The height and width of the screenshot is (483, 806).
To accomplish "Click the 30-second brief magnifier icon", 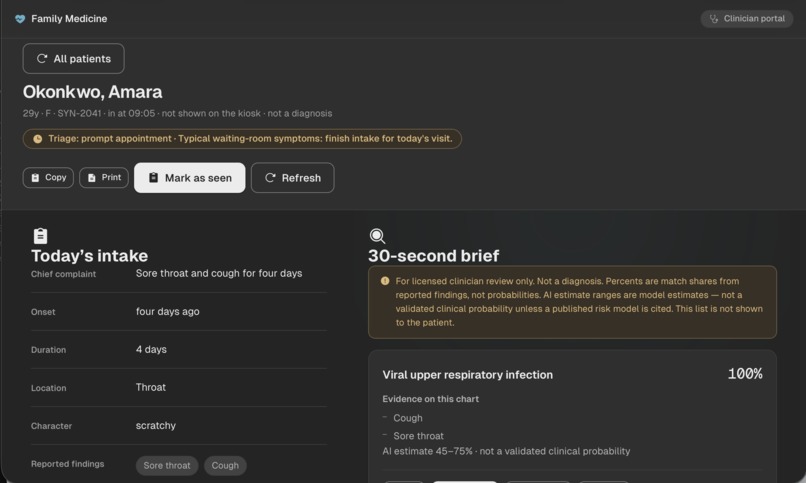I will pyautogui.click(x=377, y=236).
